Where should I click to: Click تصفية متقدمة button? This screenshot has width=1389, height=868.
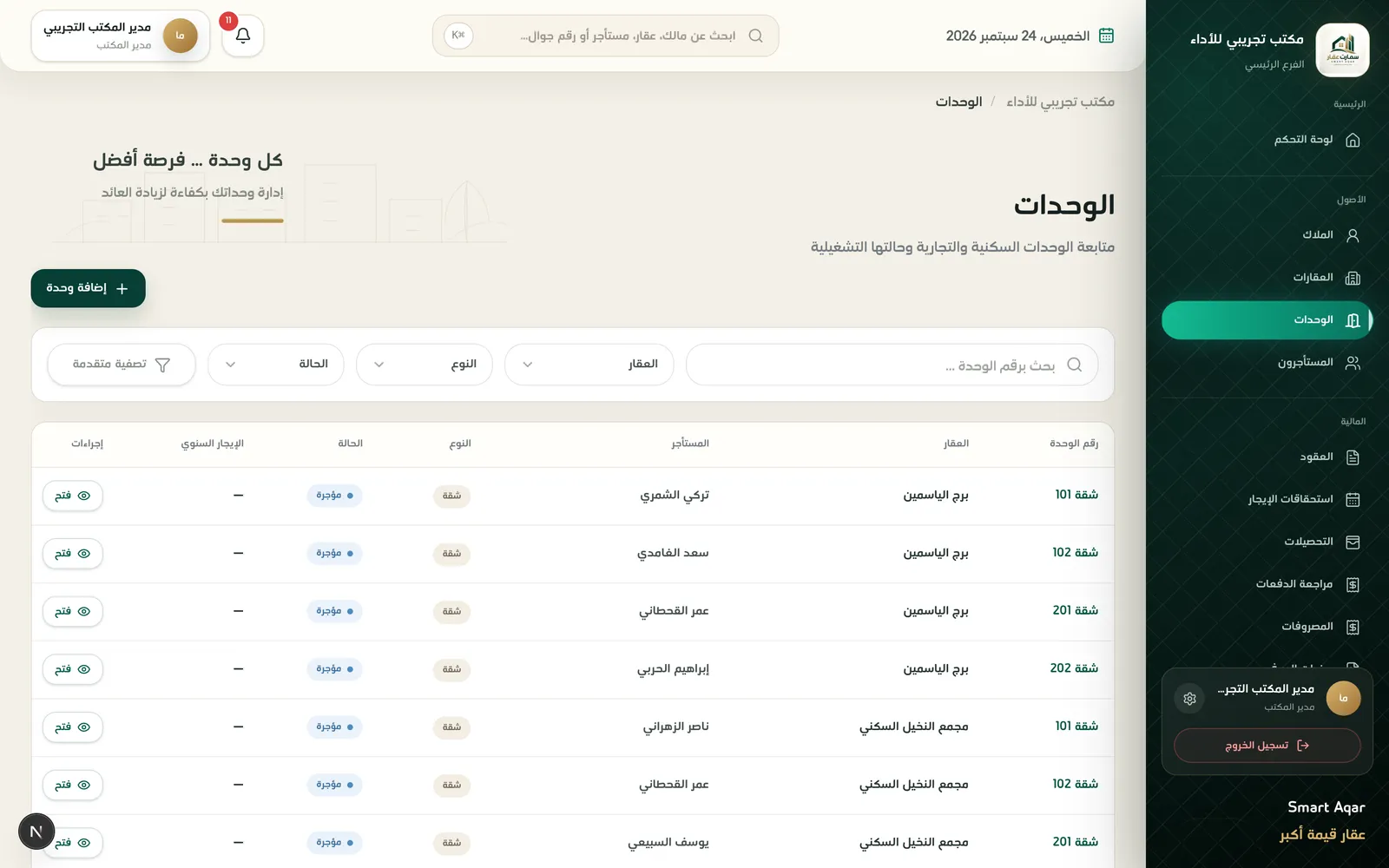point(122,365)
